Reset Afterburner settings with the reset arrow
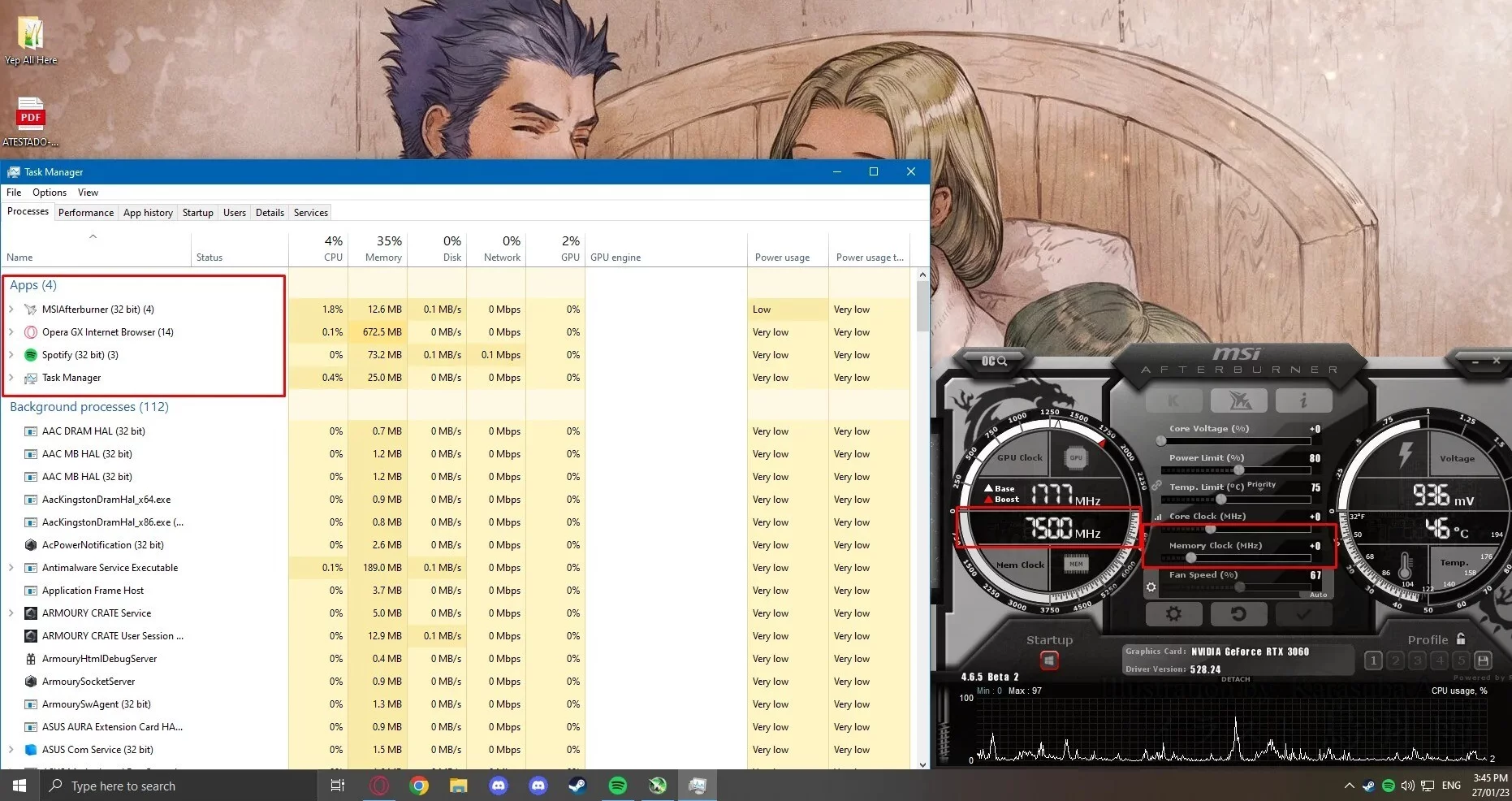Screen dimensions: 1512x801 1238,614
